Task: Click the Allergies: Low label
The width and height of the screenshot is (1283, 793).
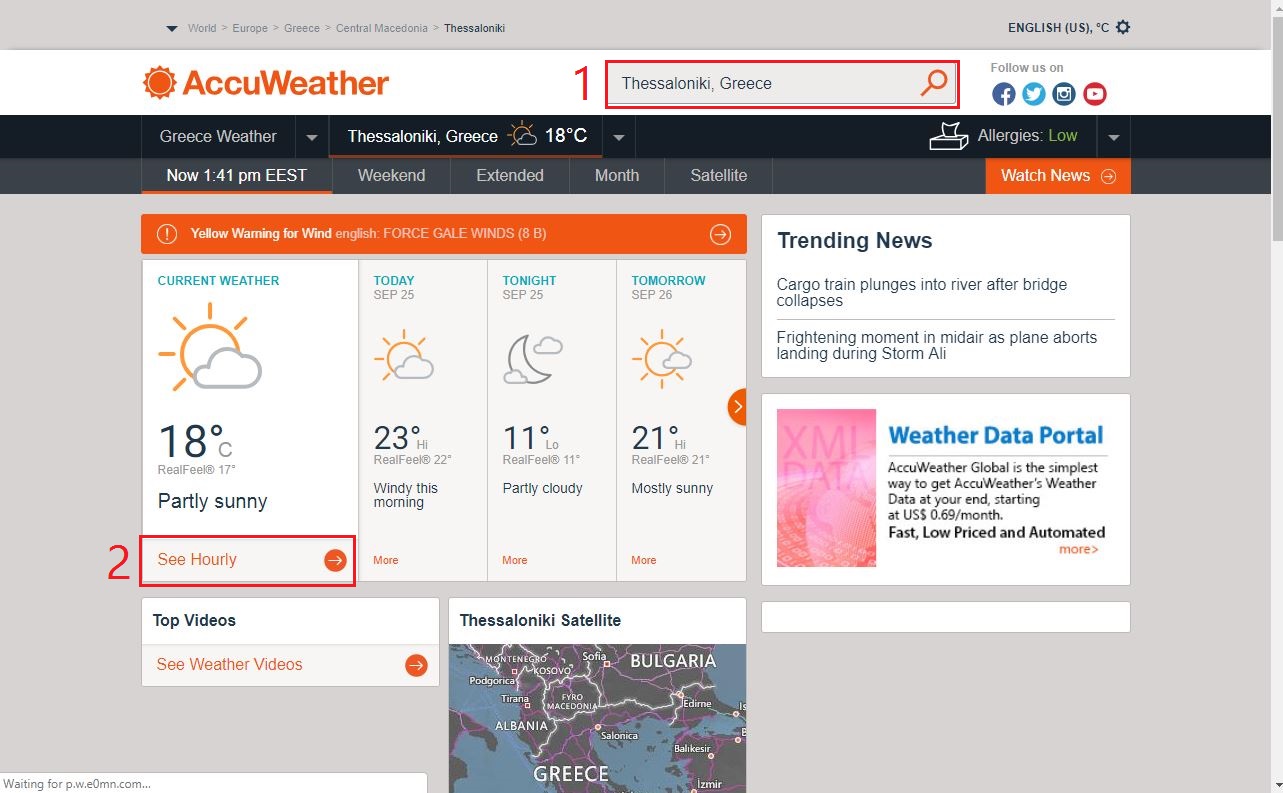Action: pos(1028,136)
